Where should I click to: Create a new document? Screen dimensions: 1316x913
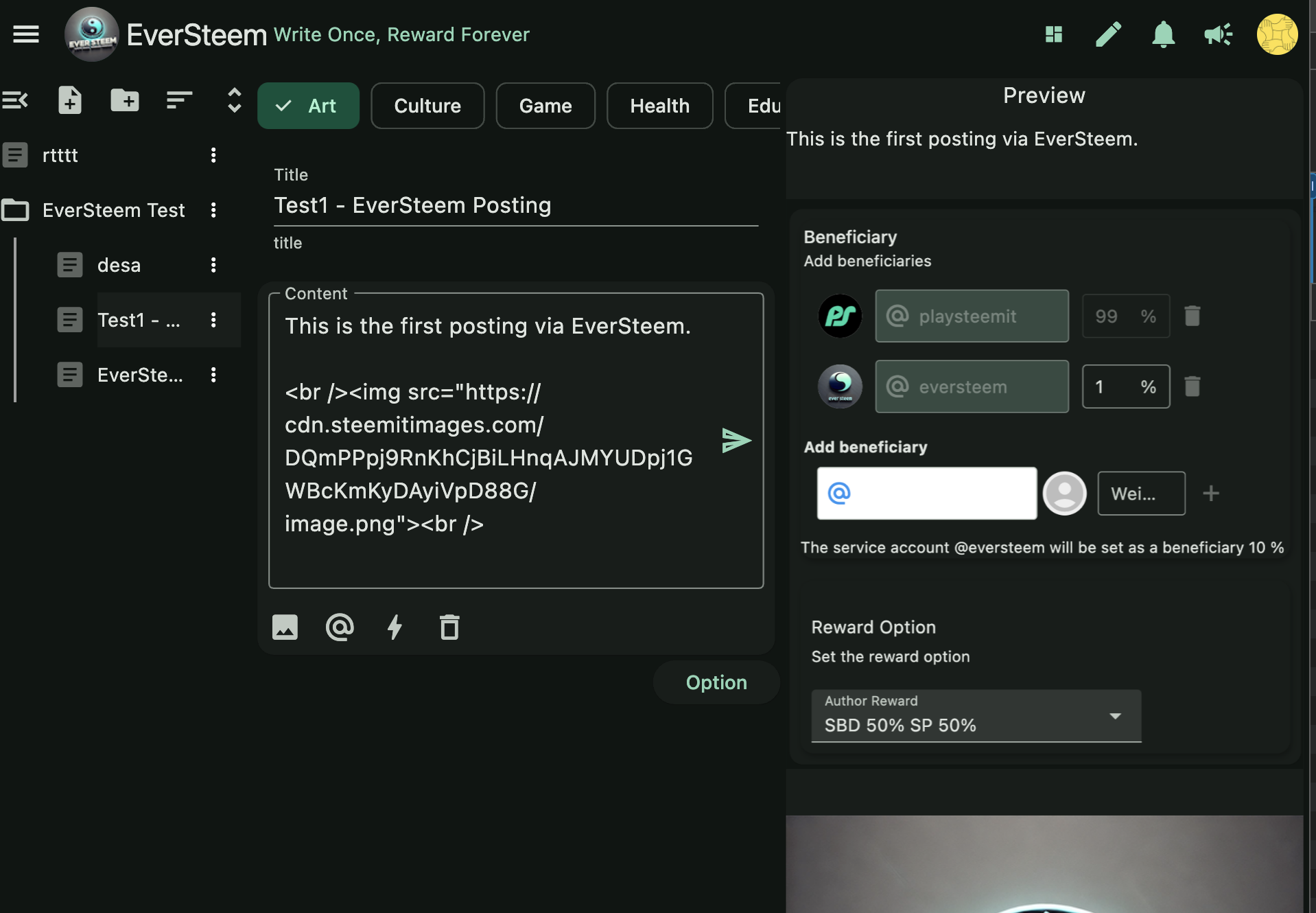pos(70,100)
